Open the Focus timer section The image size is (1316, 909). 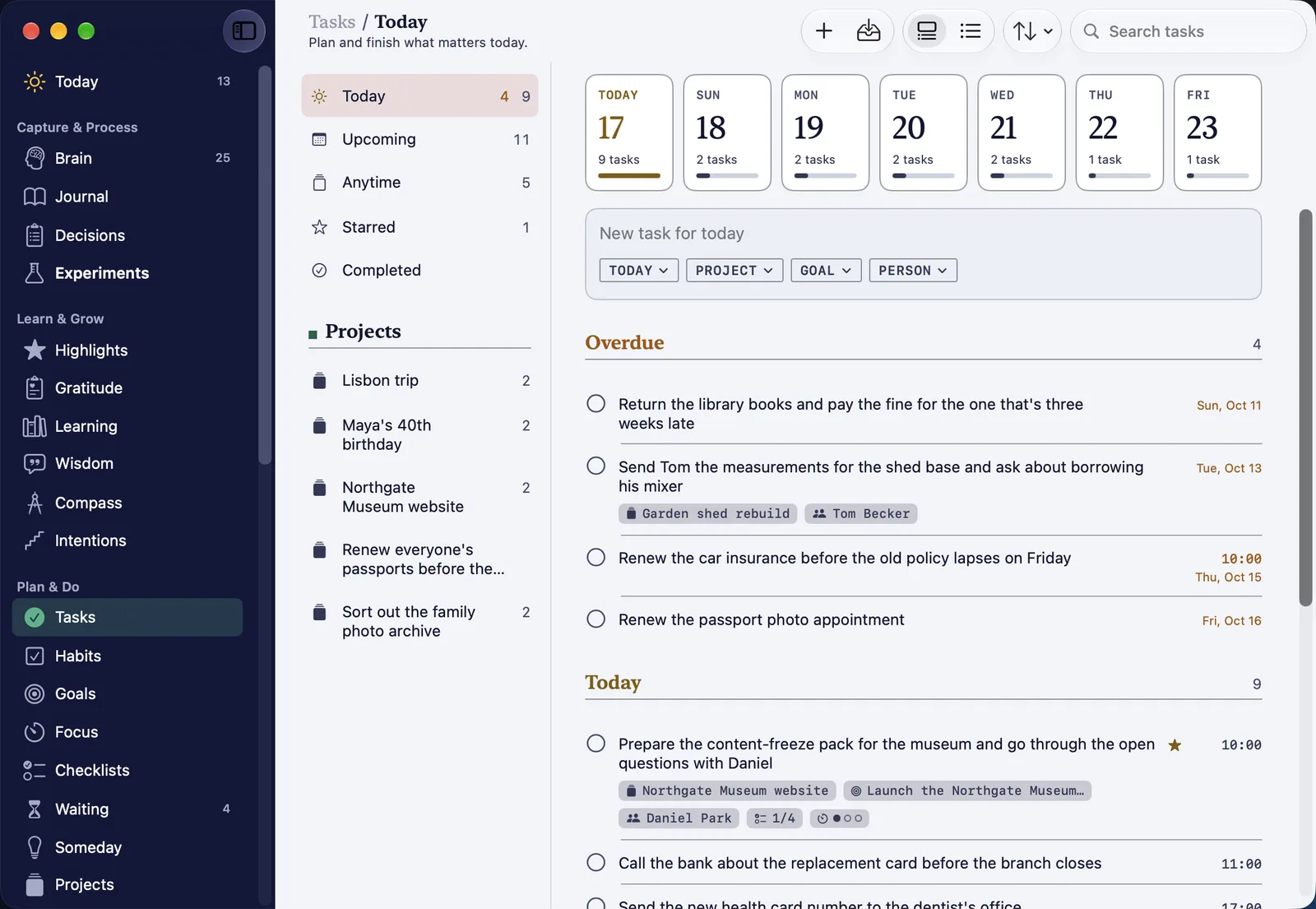click(127, 732)
